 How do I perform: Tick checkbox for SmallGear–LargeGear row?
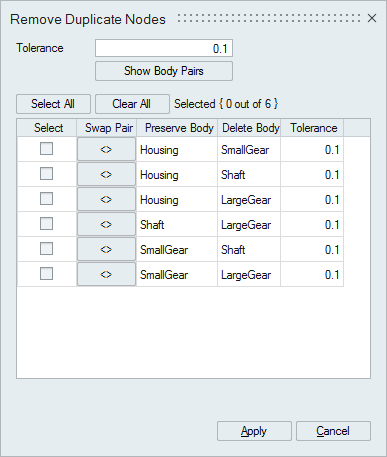click(x=46, y=274)
